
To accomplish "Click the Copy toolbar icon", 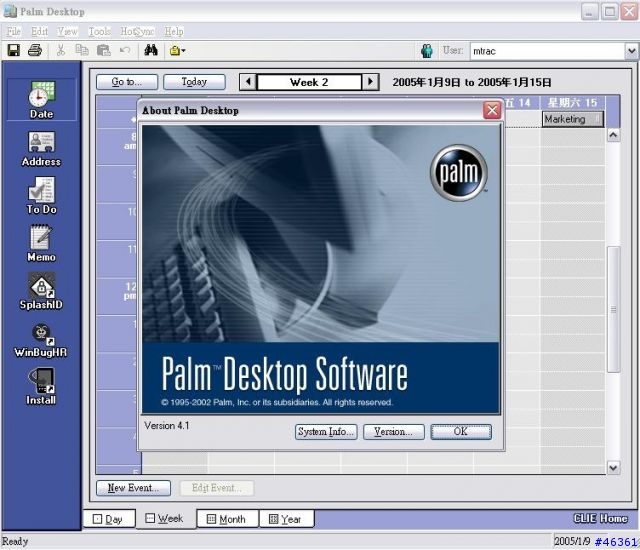I will click(x=82, y=51).
